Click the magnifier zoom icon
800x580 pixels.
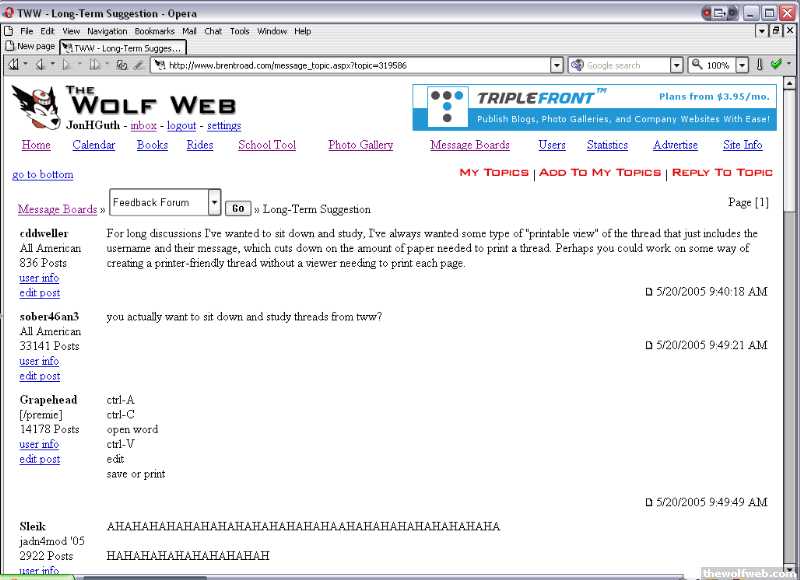696,65
